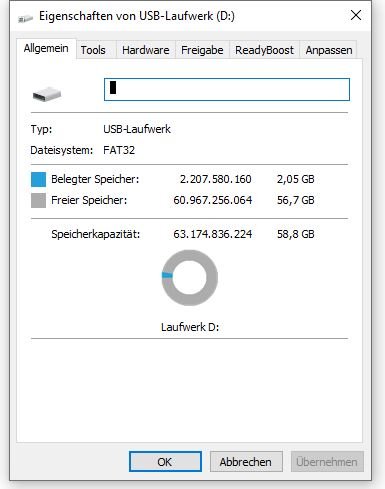
Task: Close the Eigenschaften dialog window
Action: coord(356,15)
